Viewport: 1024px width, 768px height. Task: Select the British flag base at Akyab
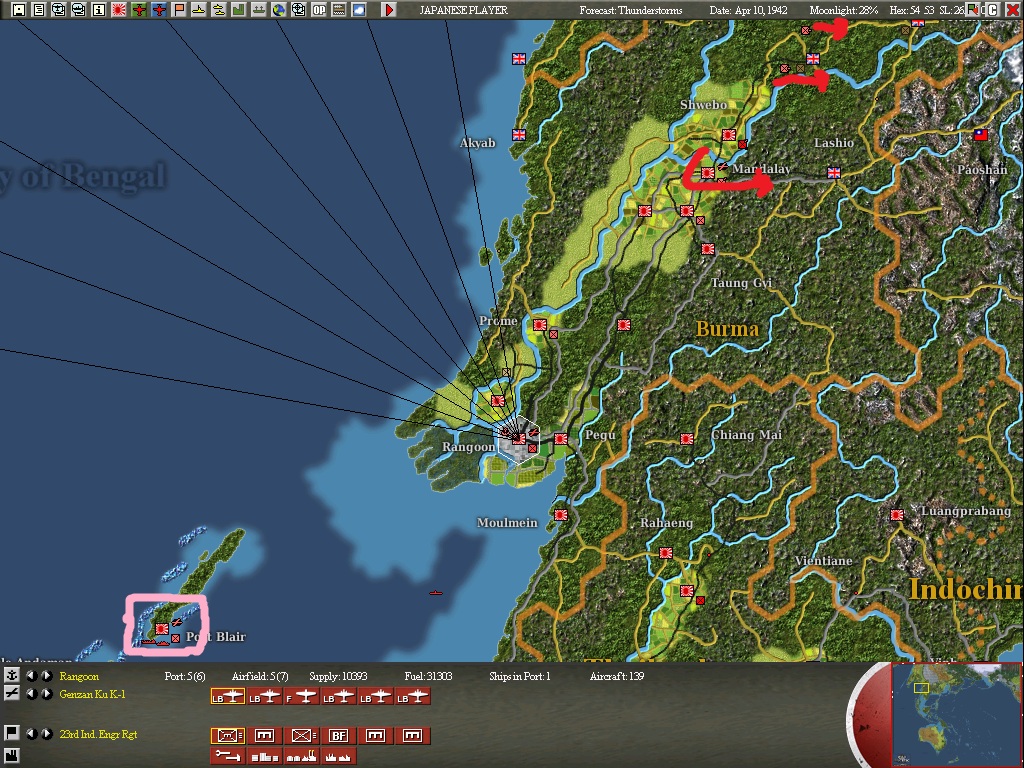(519, 135)
